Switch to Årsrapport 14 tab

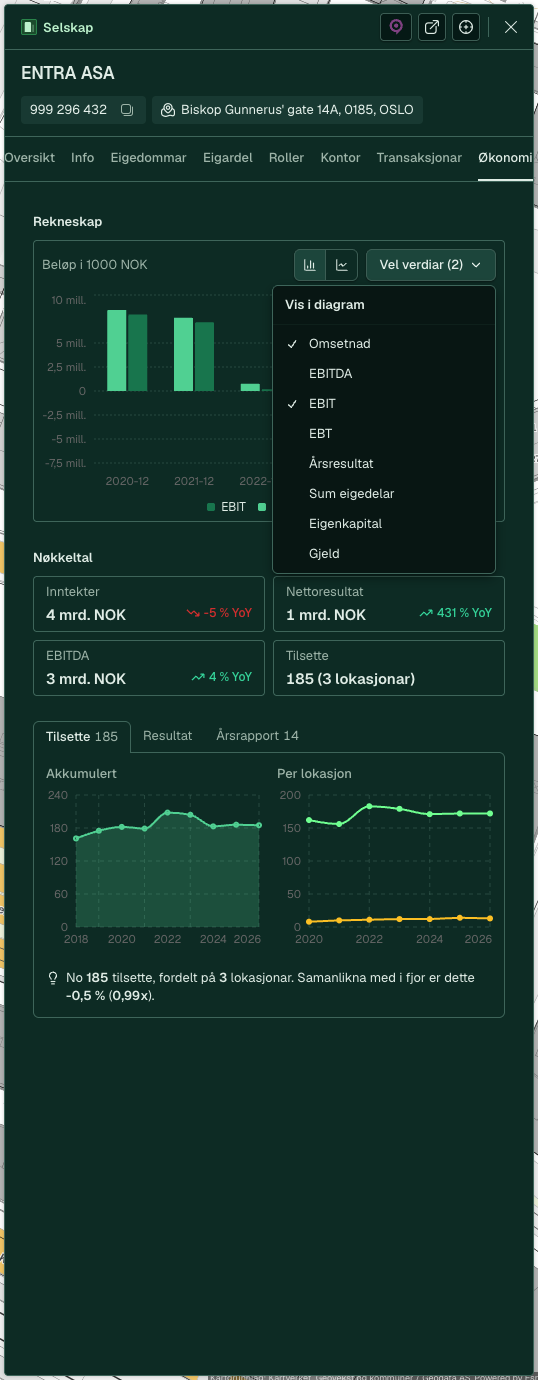pos(257,736)
